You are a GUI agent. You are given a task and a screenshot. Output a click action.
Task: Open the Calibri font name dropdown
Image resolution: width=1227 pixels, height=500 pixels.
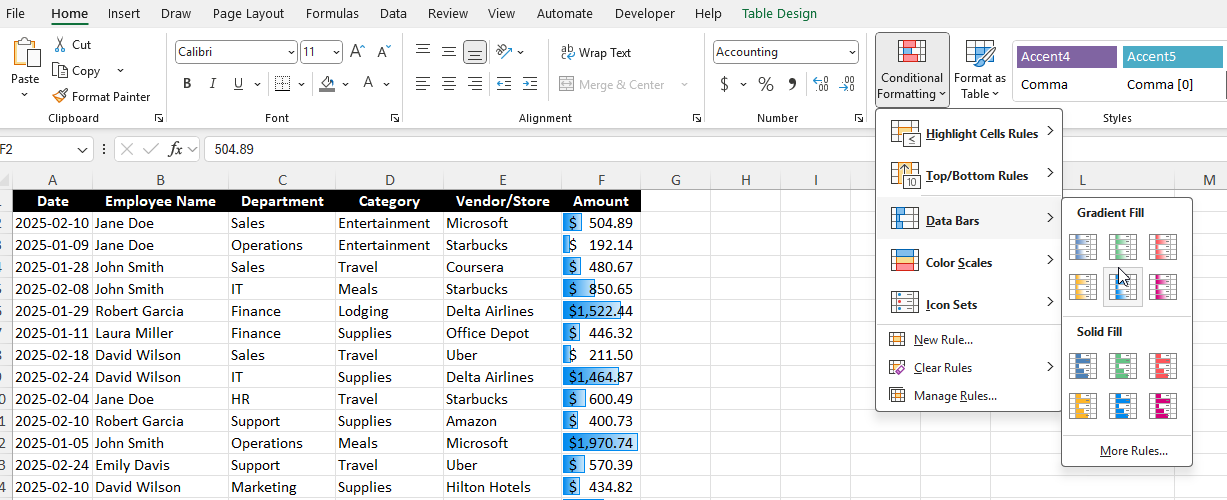[291, 52]
